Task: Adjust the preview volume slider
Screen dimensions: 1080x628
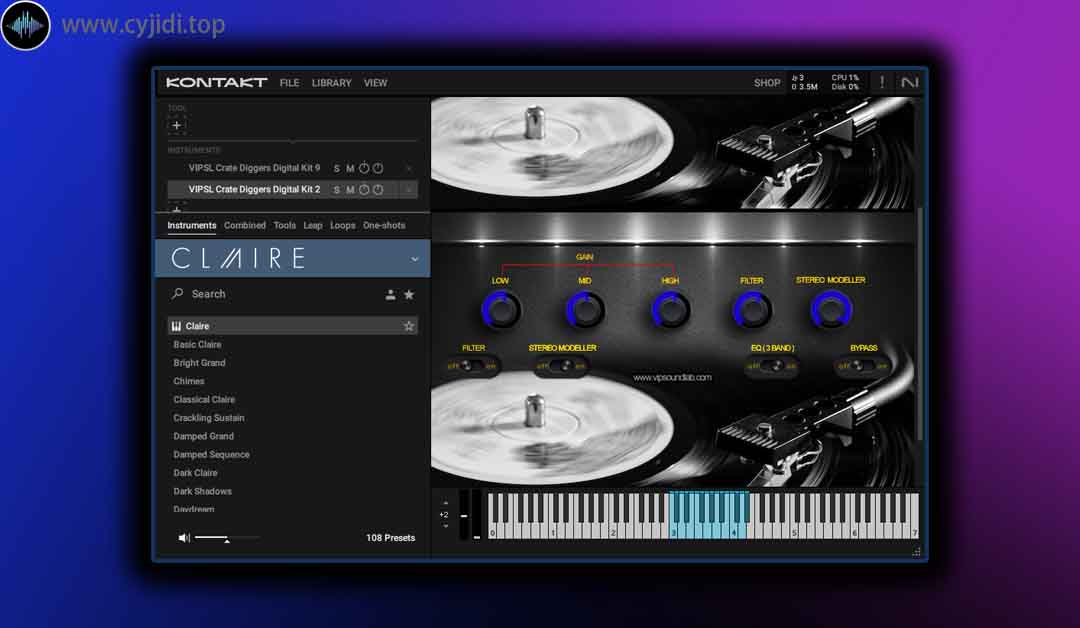Action: click(x=227, y=538)
